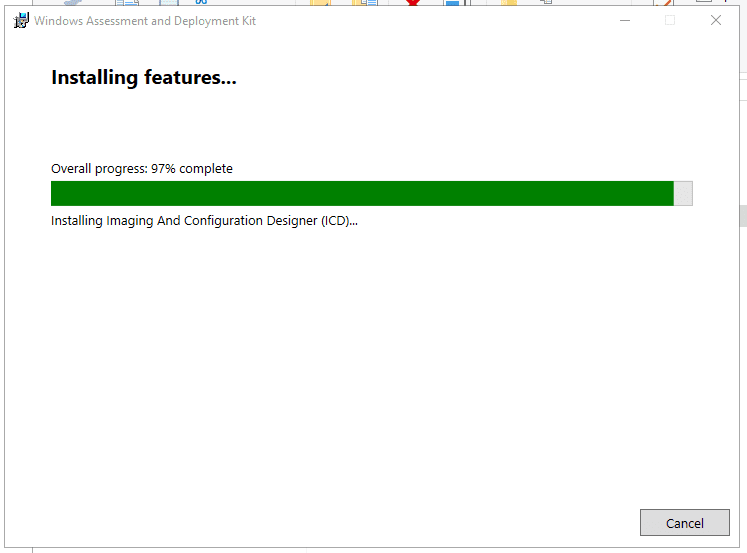Click the installer icon in title bar

click(20, 20)
